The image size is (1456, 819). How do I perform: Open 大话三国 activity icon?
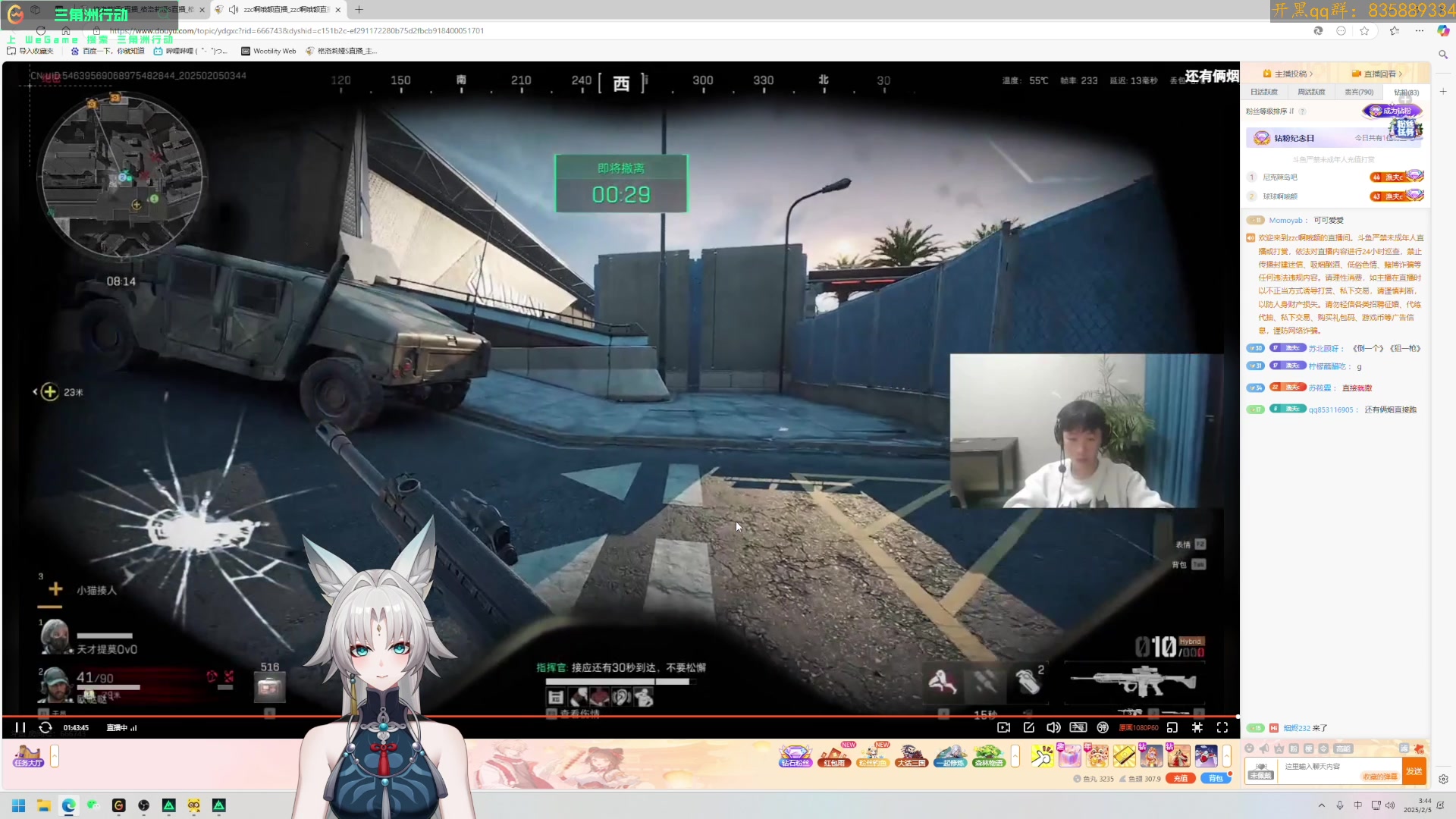tap(912, 755)
